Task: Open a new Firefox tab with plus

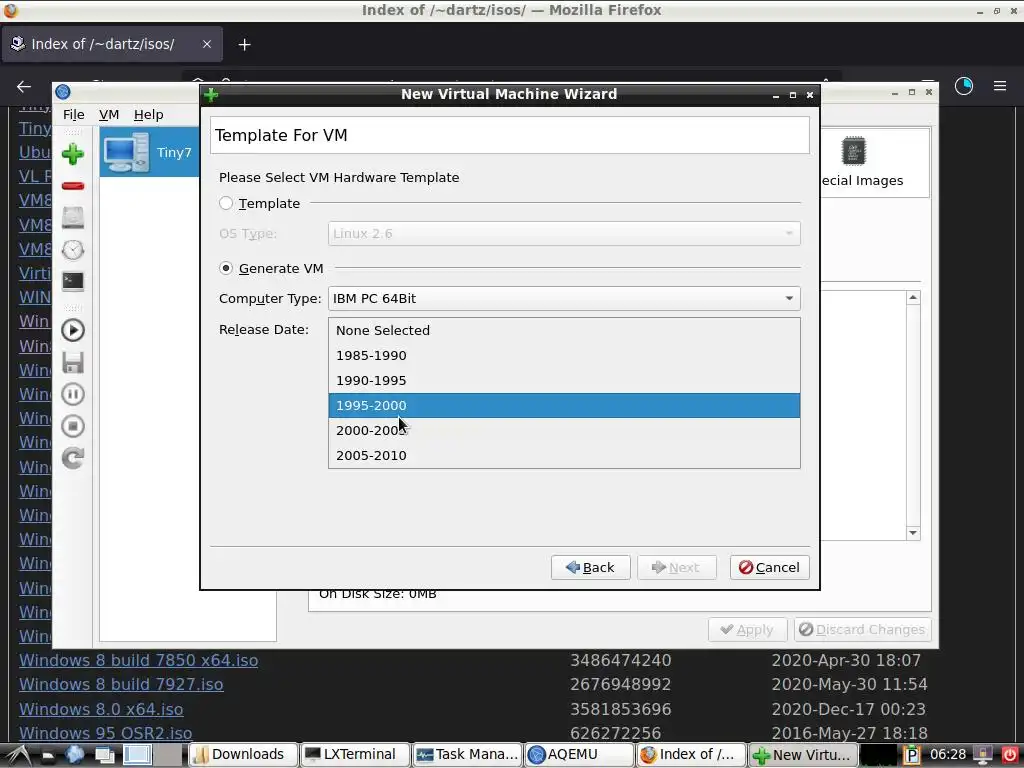Action: pyautogui.click(x=244, y=44)
